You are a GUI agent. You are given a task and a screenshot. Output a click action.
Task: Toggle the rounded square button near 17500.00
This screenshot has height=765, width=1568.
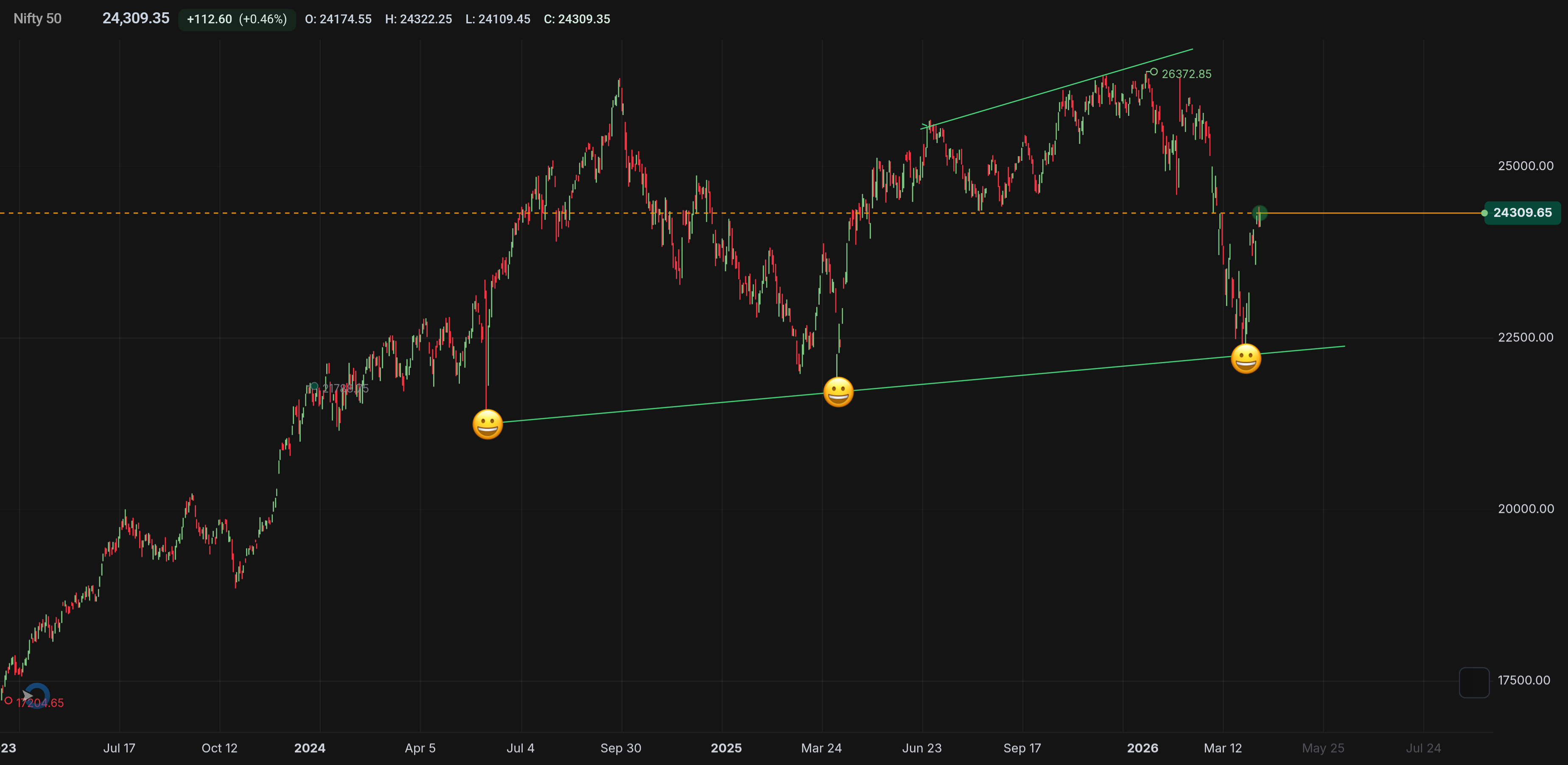[1474, 682]
